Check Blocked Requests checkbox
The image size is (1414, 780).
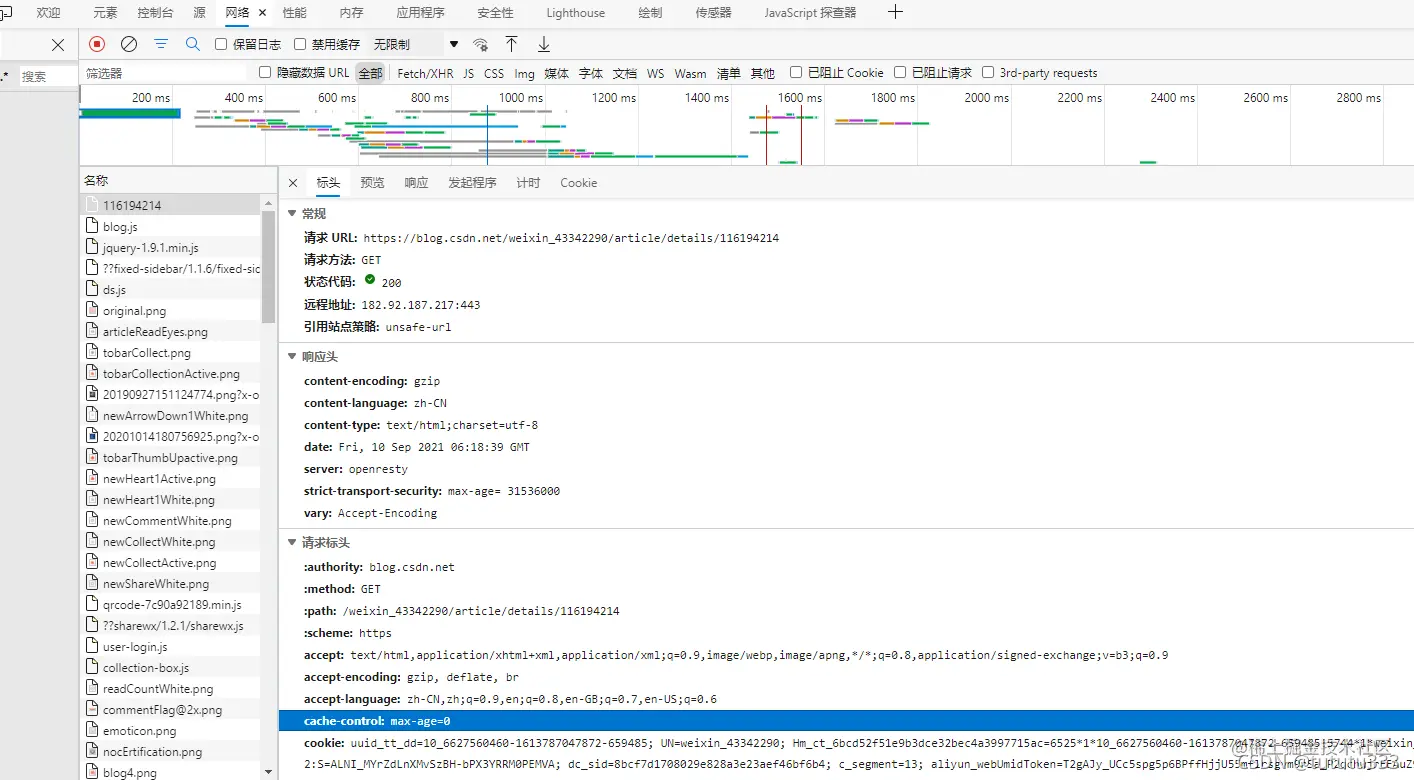coord(900,72)
